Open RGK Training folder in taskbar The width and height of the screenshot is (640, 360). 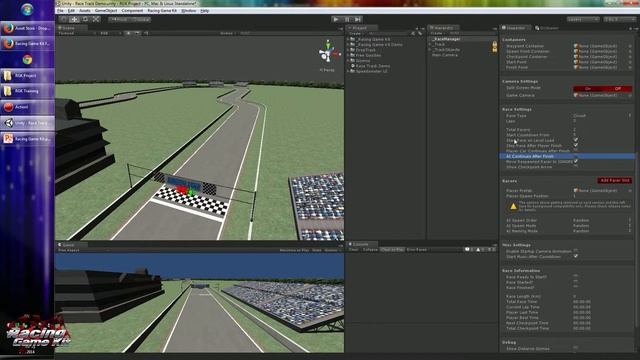27,91
